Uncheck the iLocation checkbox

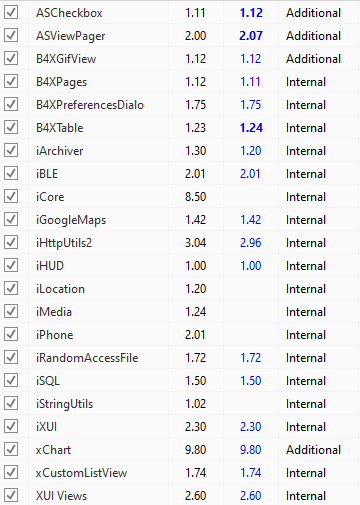pyautogui.click(x=11, y=288)
